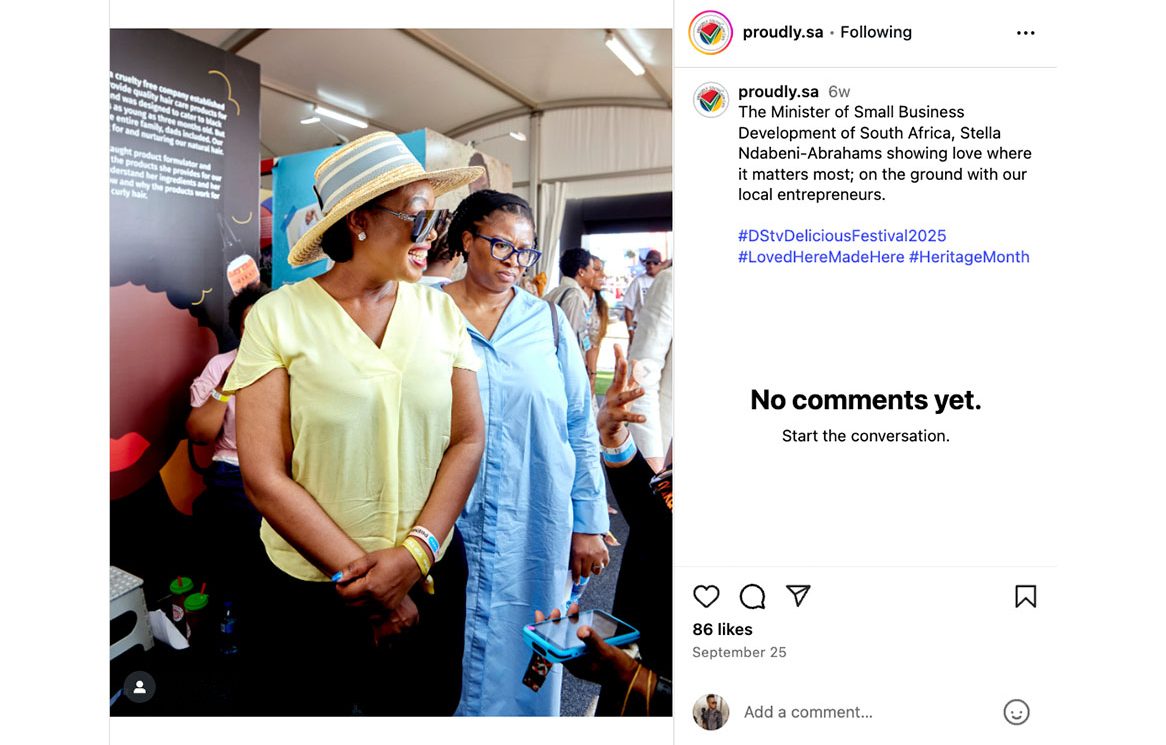Open the emoji picker smiley icon
The height and width of the screenshot is (745, 1166).
click(x=1016, y=712)
